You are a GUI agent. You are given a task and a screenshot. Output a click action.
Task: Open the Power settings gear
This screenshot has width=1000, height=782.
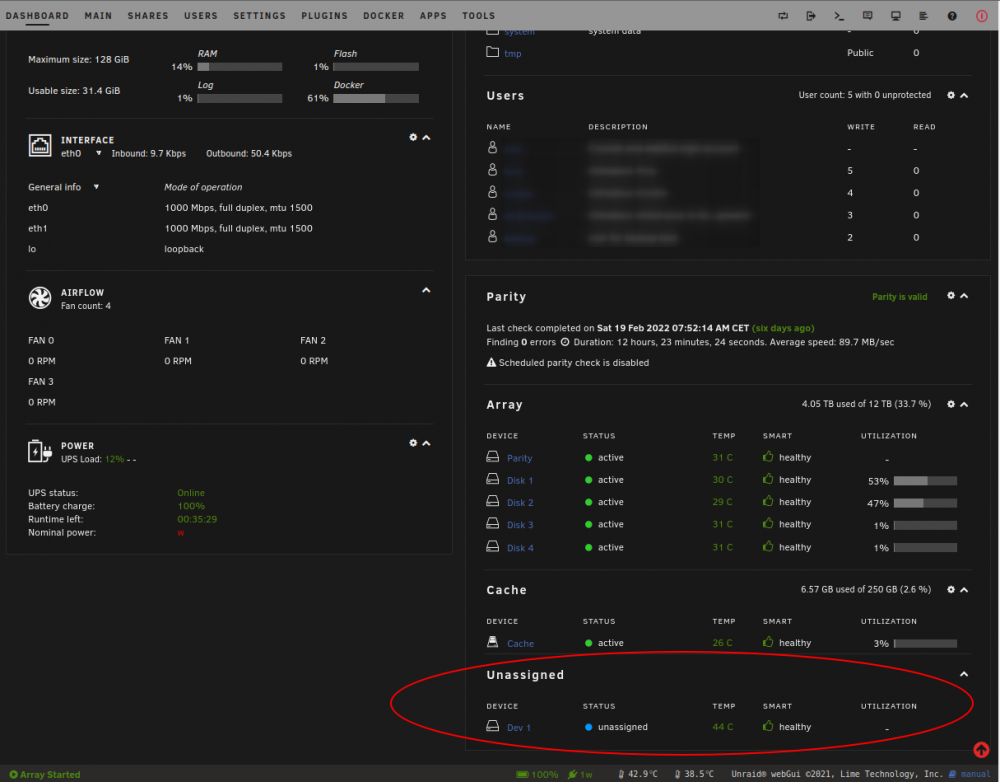point(413,443)
